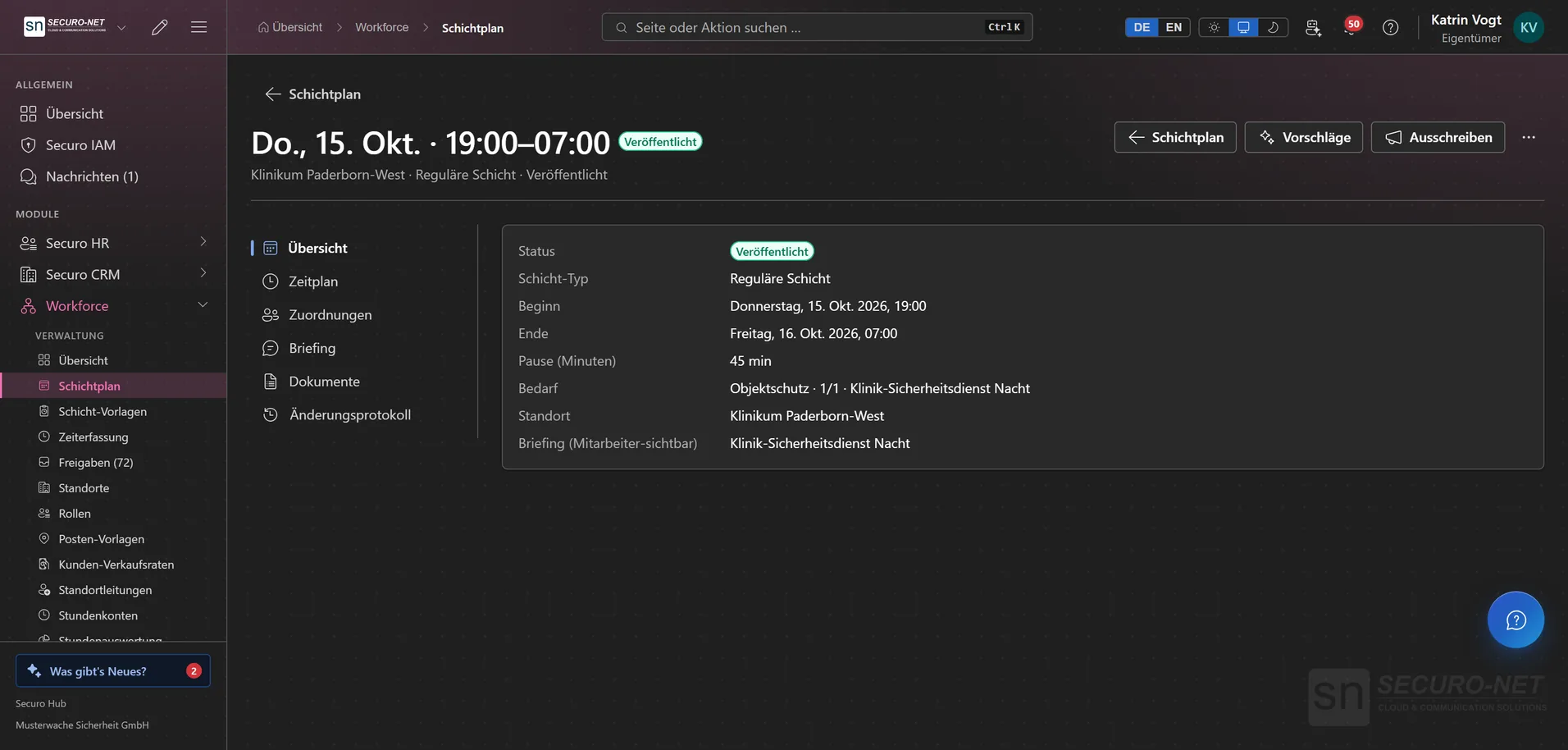This screenshot has height=750, width=1568.
Task: Click the Securo-Net logo
Action: (x=66, y=26)
